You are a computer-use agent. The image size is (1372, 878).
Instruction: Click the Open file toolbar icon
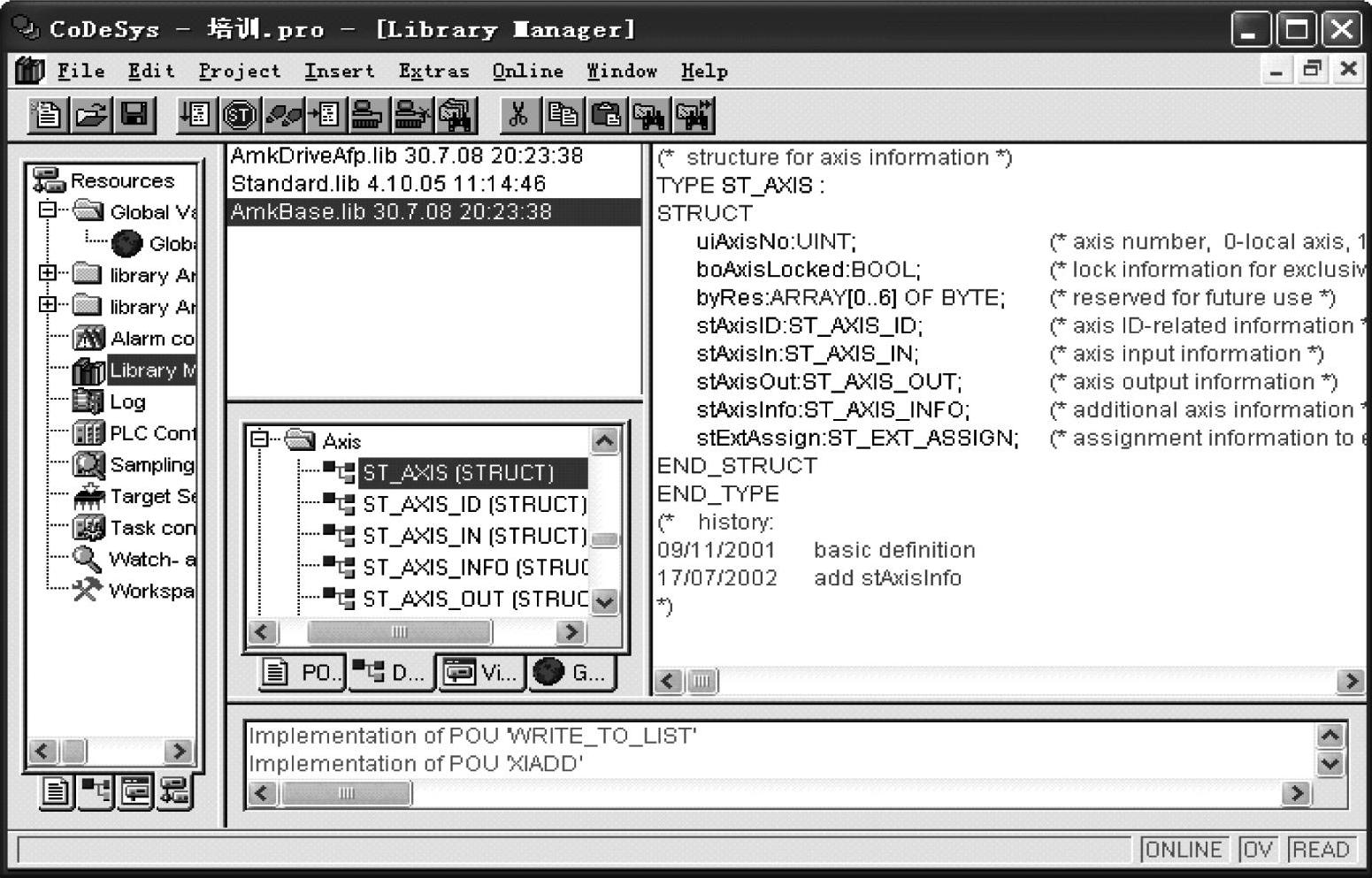click(91, 115)
